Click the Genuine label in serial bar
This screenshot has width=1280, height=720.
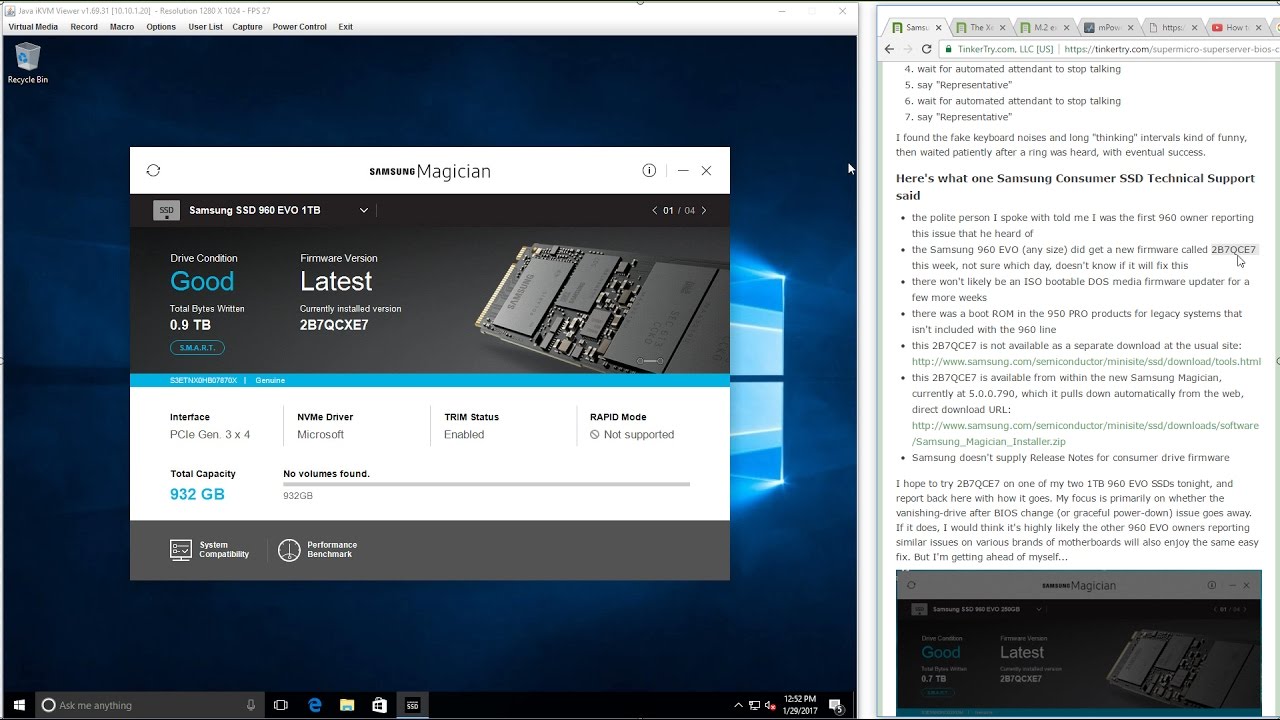point(270,381)
